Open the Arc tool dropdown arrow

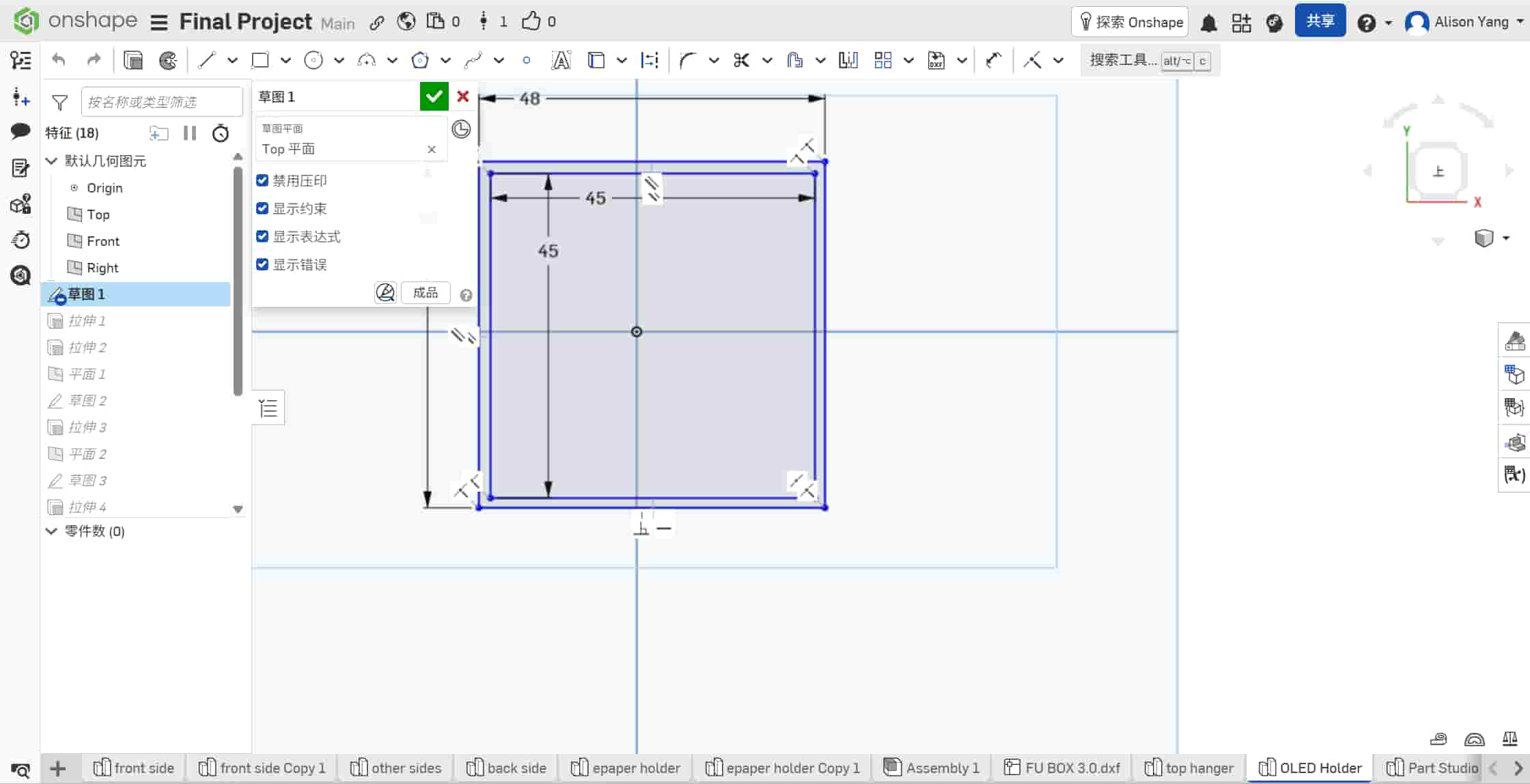[x=392, y=60]
